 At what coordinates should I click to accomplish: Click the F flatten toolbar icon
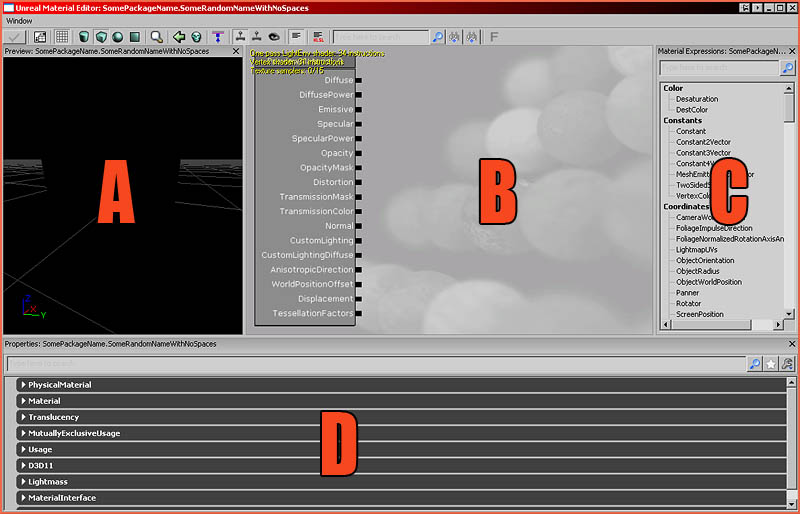click(493, 37)
